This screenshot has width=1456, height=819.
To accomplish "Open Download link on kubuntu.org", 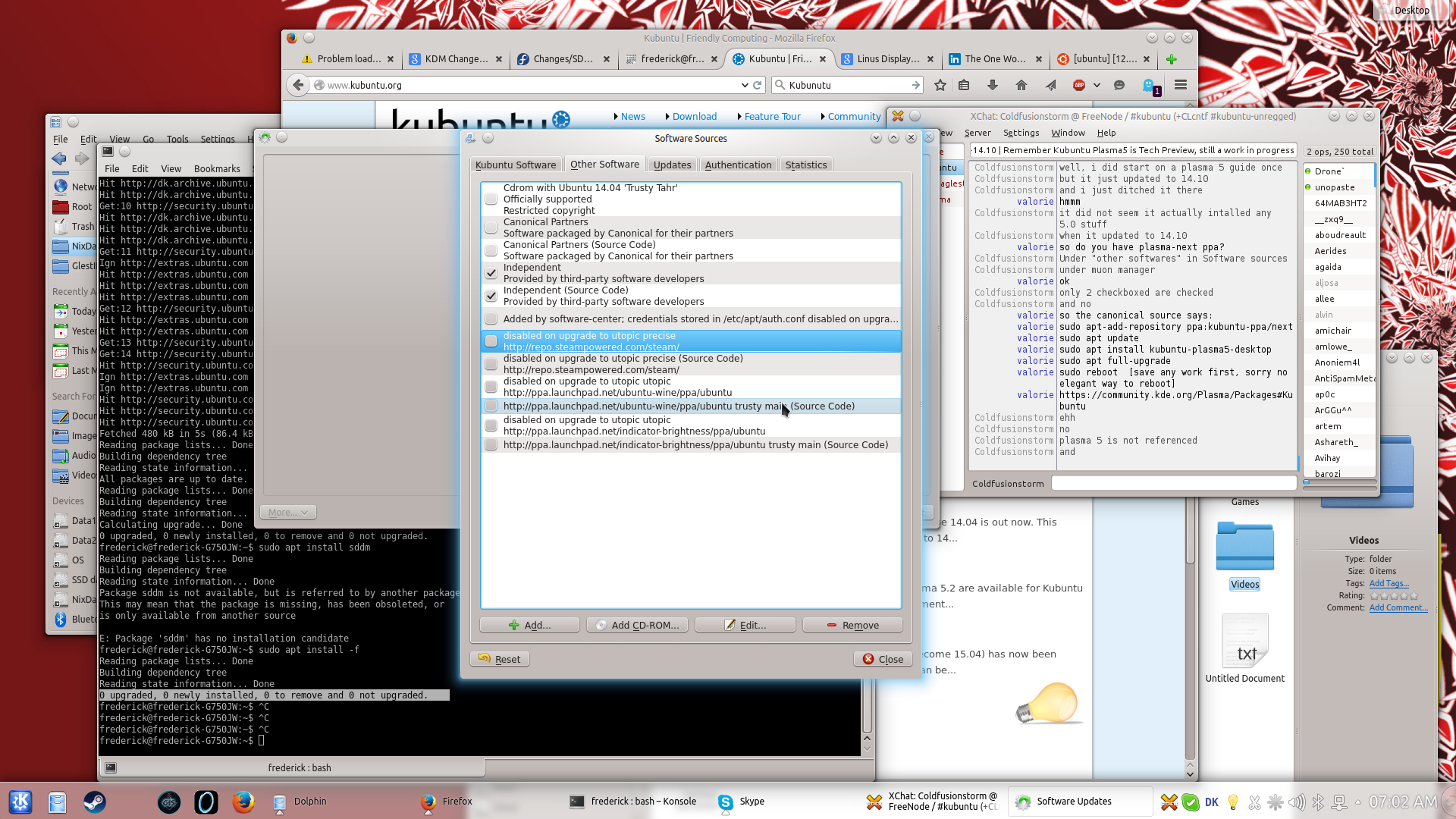I will click(x=694, y=116).
